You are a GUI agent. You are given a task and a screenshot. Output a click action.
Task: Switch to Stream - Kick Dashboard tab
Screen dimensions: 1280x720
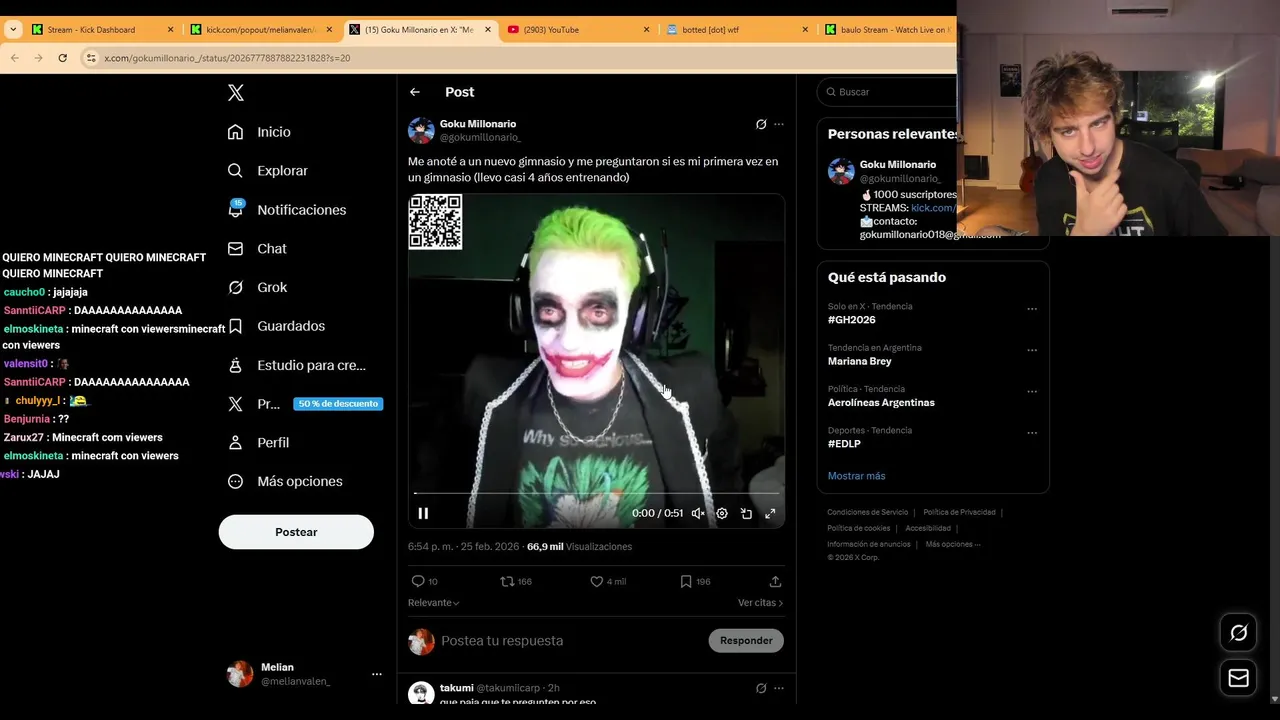click(x=100, y=30)
